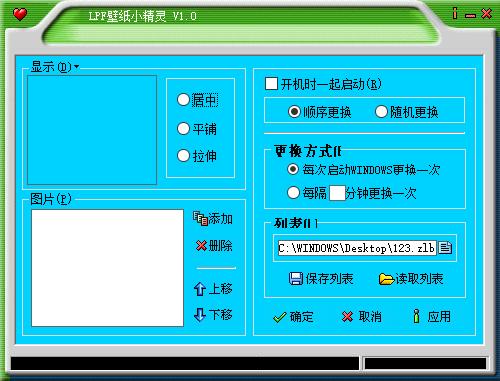Open the info icon in title bar
The width and height of the screenshot is (500, 381).
[x=455, y=13]
